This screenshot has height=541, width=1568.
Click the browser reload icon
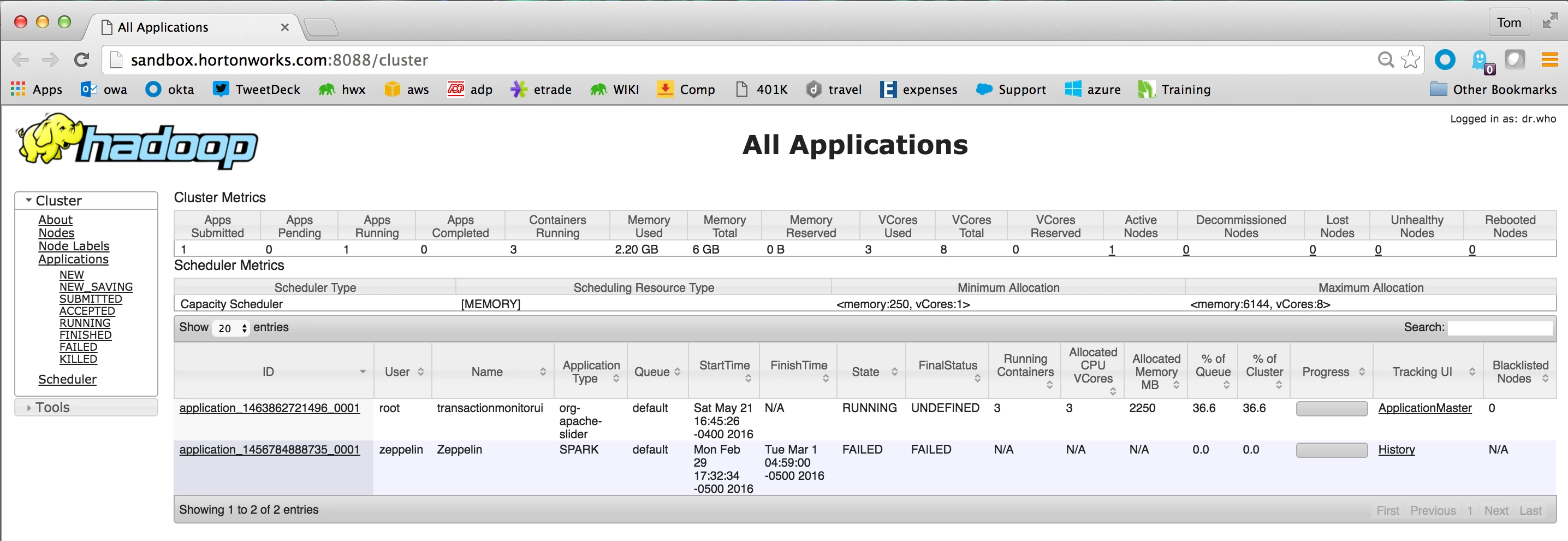[81, 60]
